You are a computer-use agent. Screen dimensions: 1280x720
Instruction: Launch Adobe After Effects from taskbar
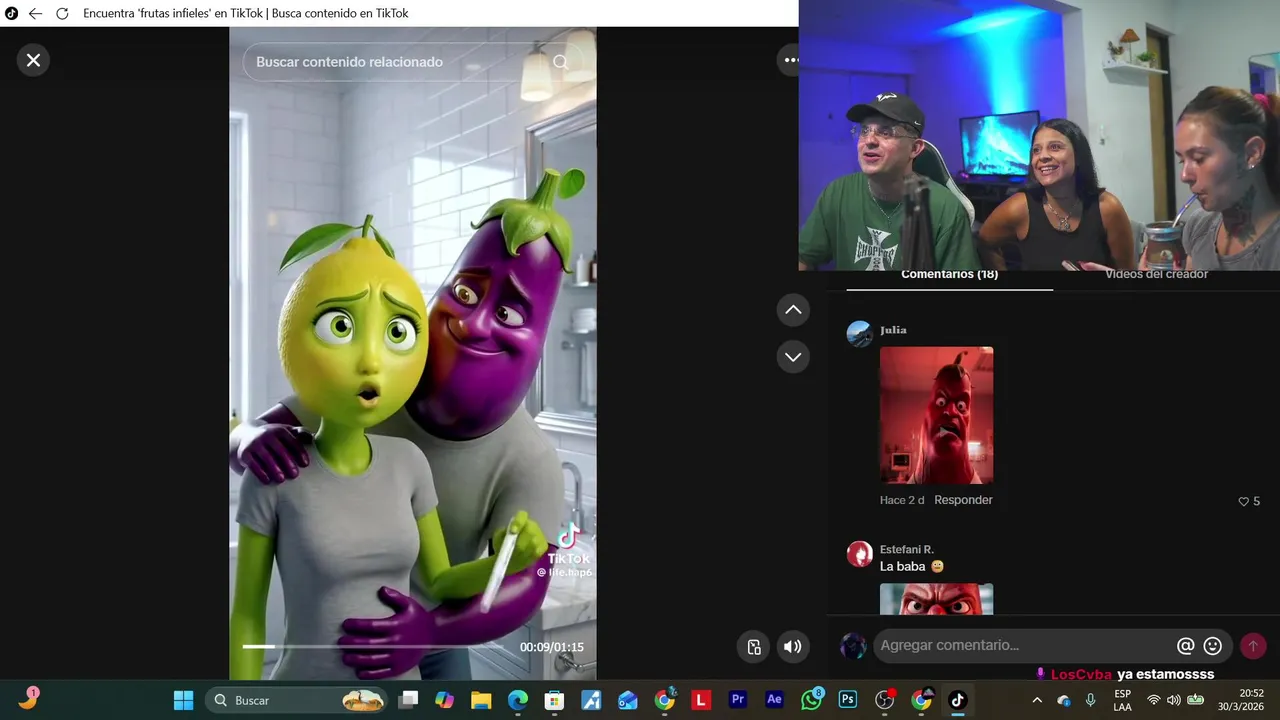tap(774, 700)
